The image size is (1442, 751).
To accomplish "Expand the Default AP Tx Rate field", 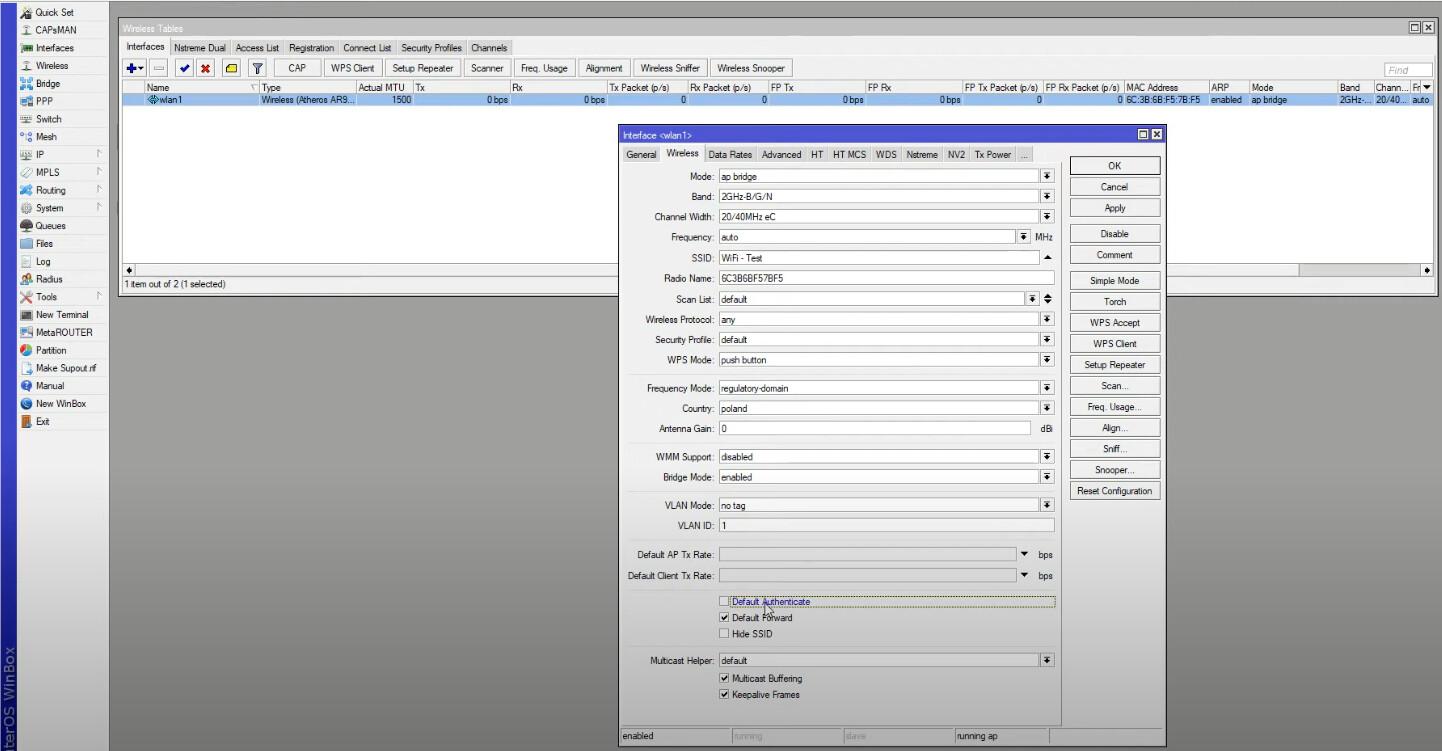I will tap(1024, 554).
